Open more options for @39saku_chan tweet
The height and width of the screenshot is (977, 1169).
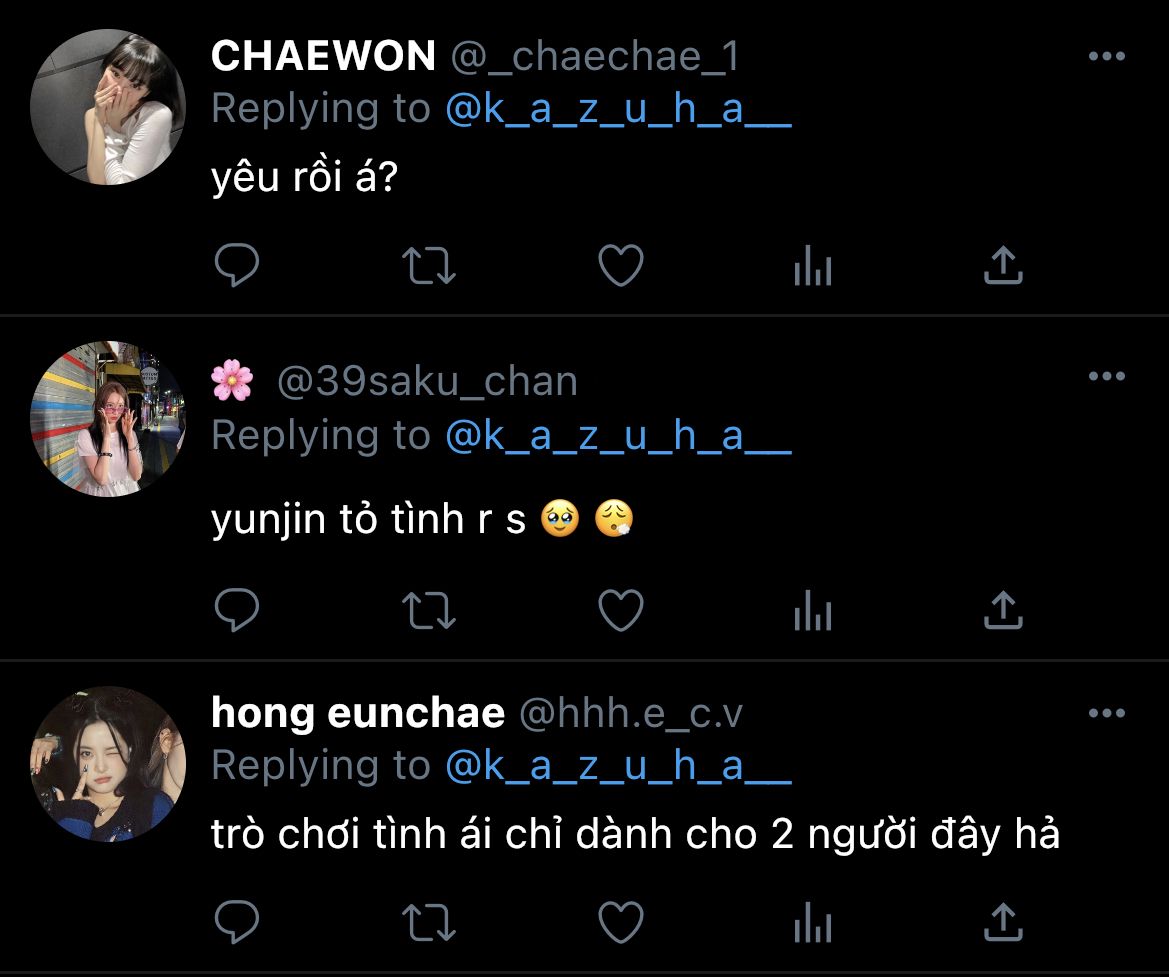[1106, 376]
